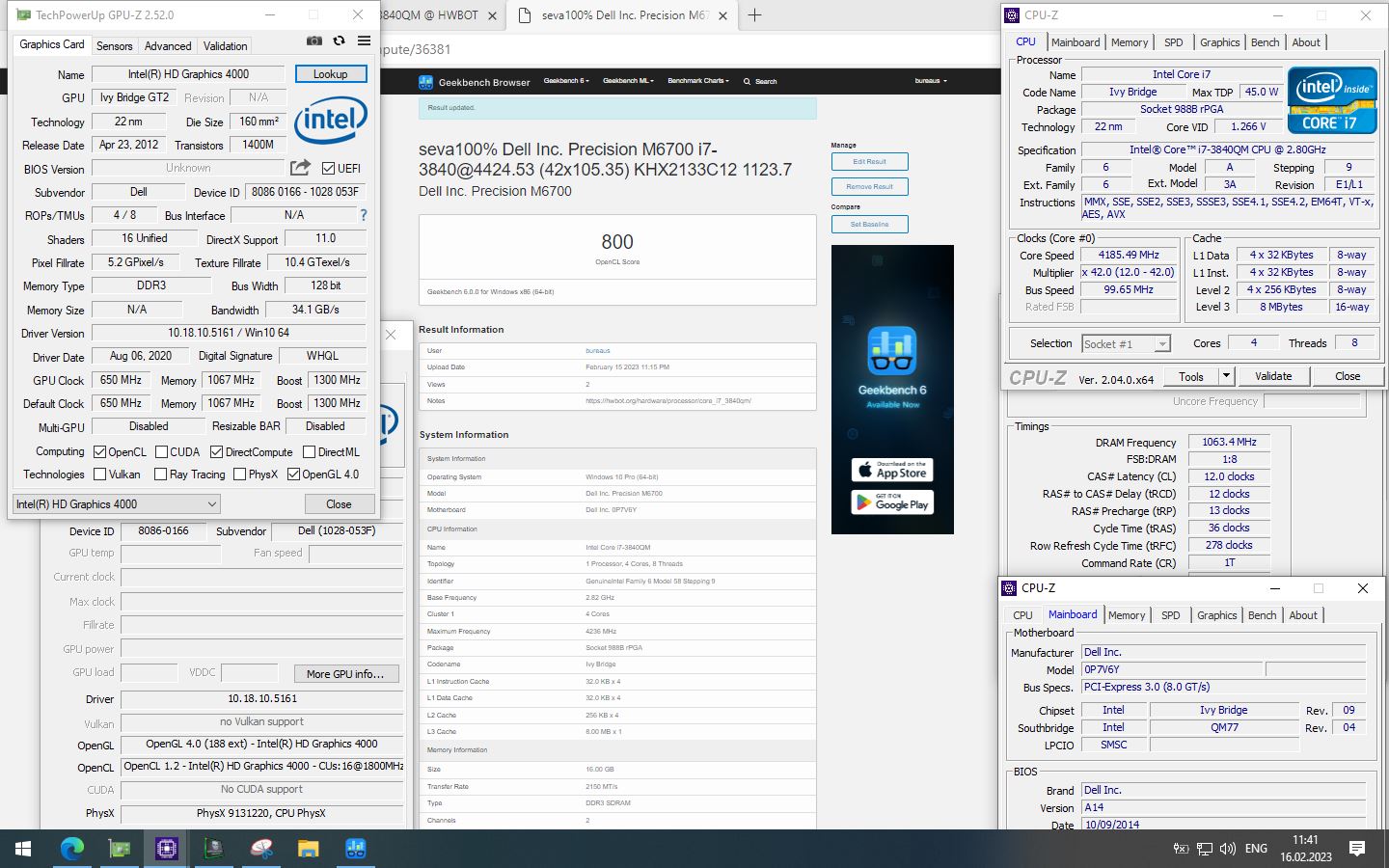1389x868 pixels.
Task: Toggle the Ray Tracing checkbox
Action: [159, 474]
